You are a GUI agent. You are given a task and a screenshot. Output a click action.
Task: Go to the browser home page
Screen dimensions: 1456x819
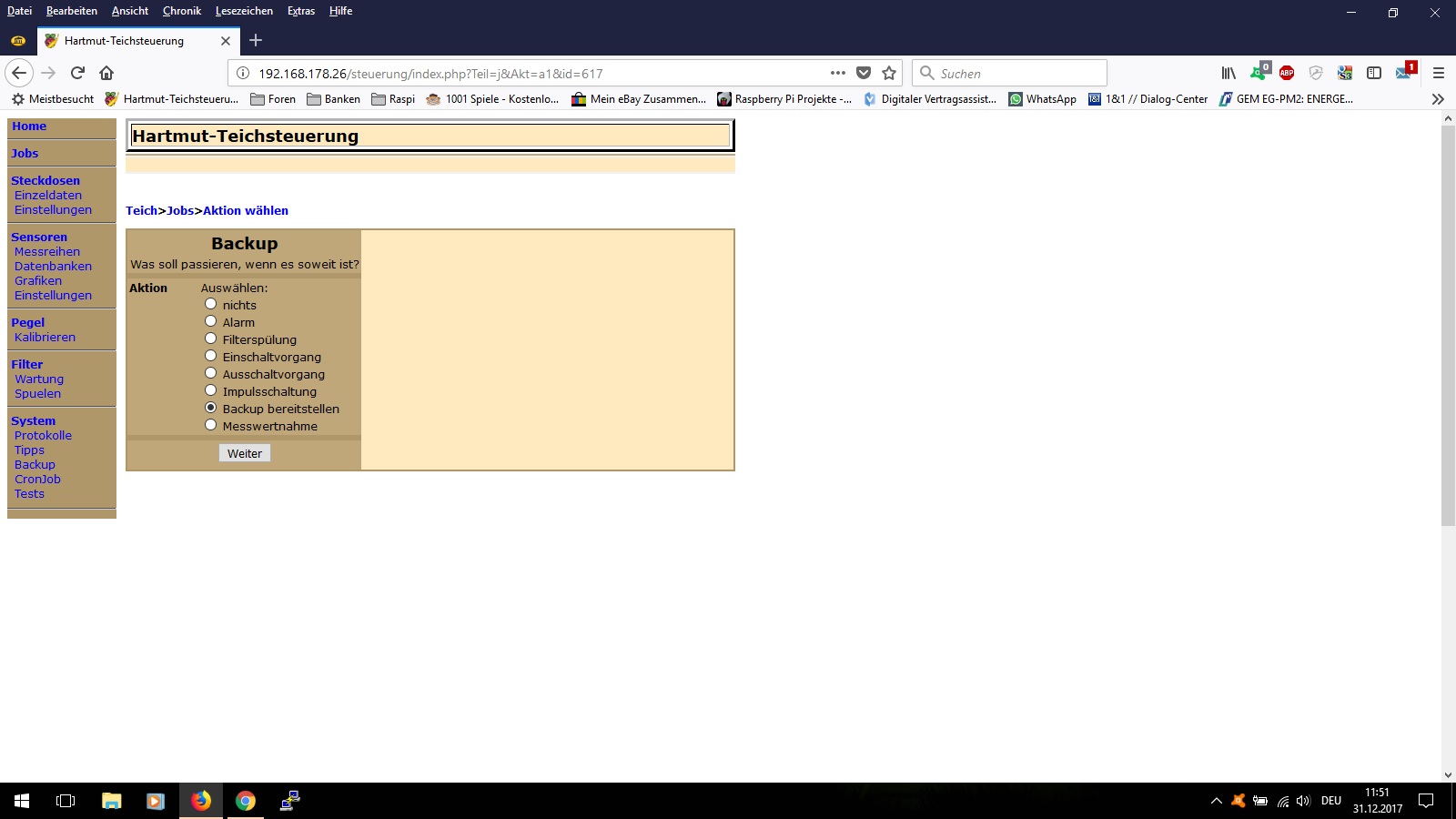(x=106, y=73)
